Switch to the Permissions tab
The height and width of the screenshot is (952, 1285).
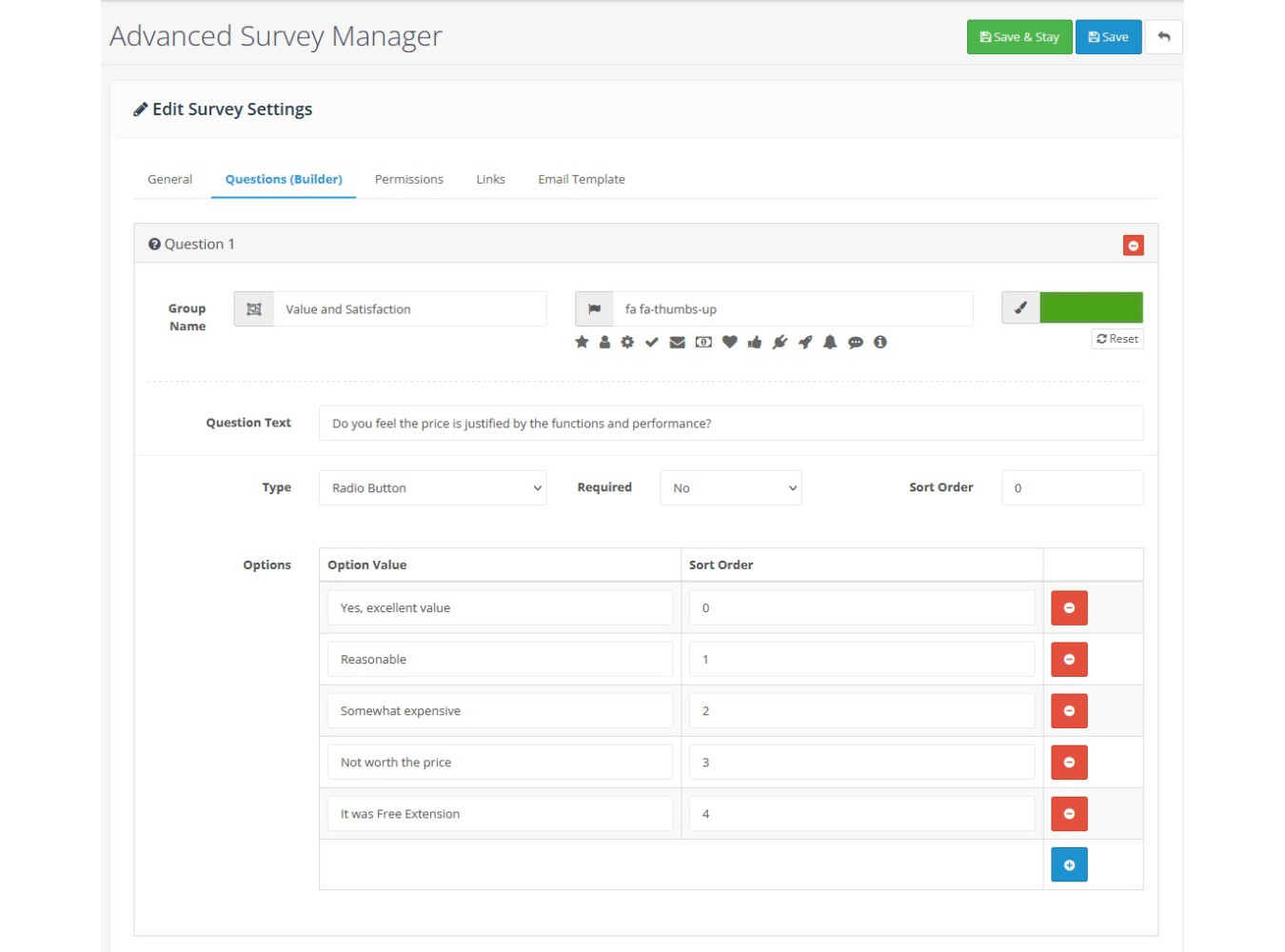click(408, 179)
